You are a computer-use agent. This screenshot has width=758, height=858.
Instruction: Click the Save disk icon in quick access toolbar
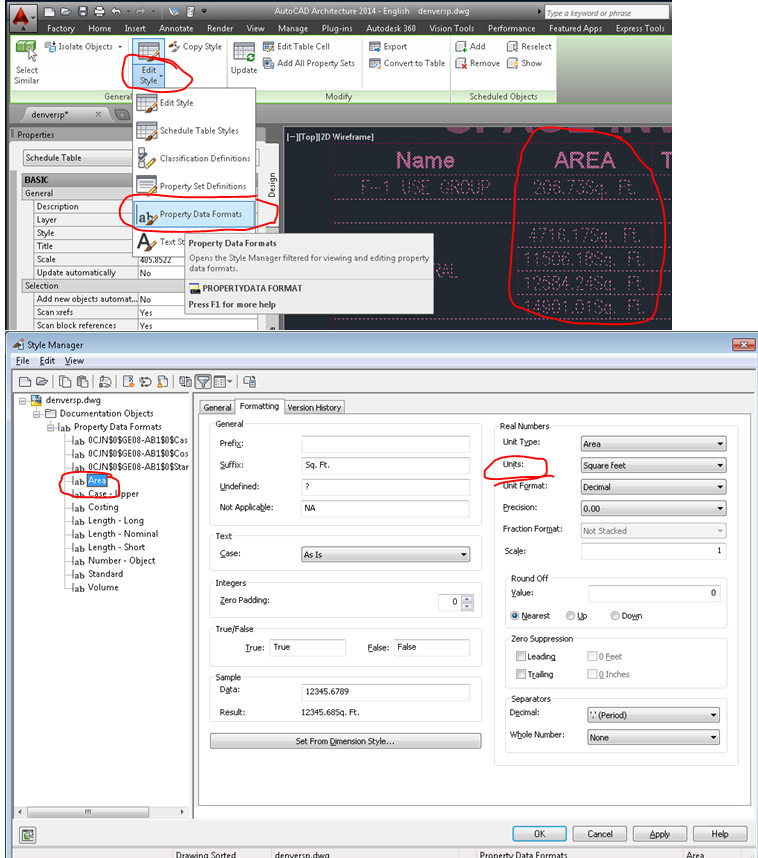click(x=83, y=11)
